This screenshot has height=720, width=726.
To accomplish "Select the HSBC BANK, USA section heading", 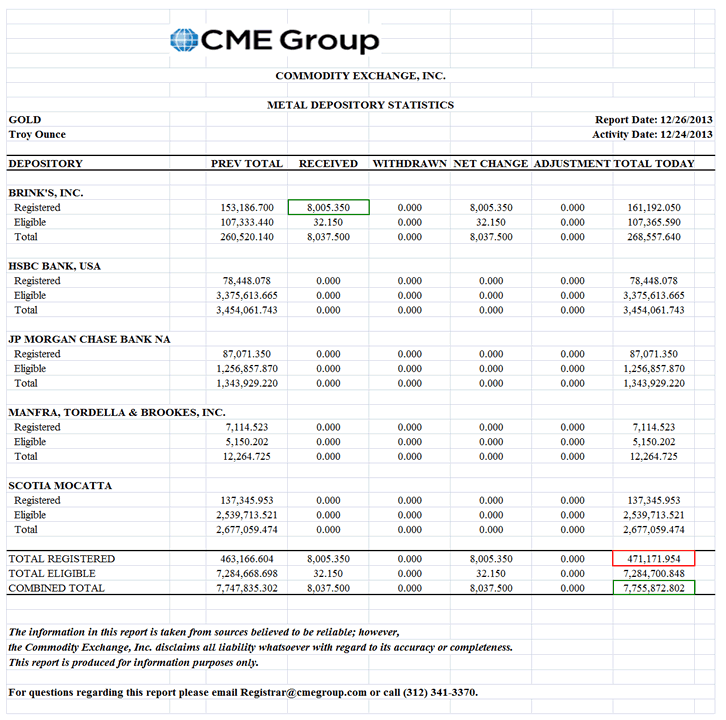I will 55,266.
